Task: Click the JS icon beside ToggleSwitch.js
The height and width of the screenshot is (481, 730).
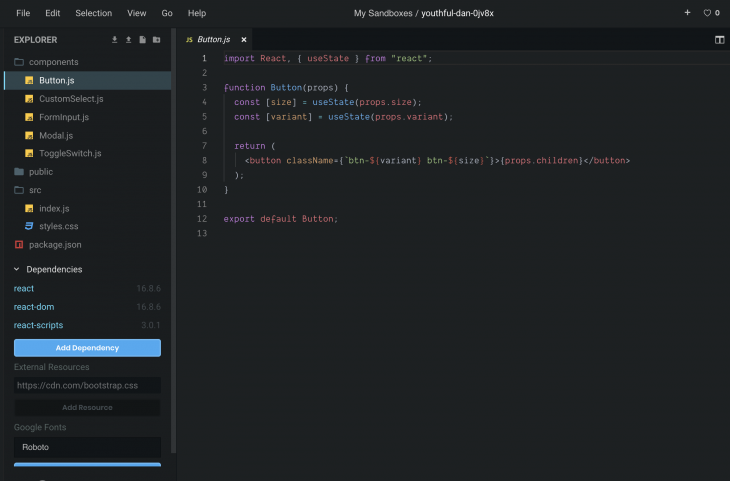Action: (x=29, y=153)
